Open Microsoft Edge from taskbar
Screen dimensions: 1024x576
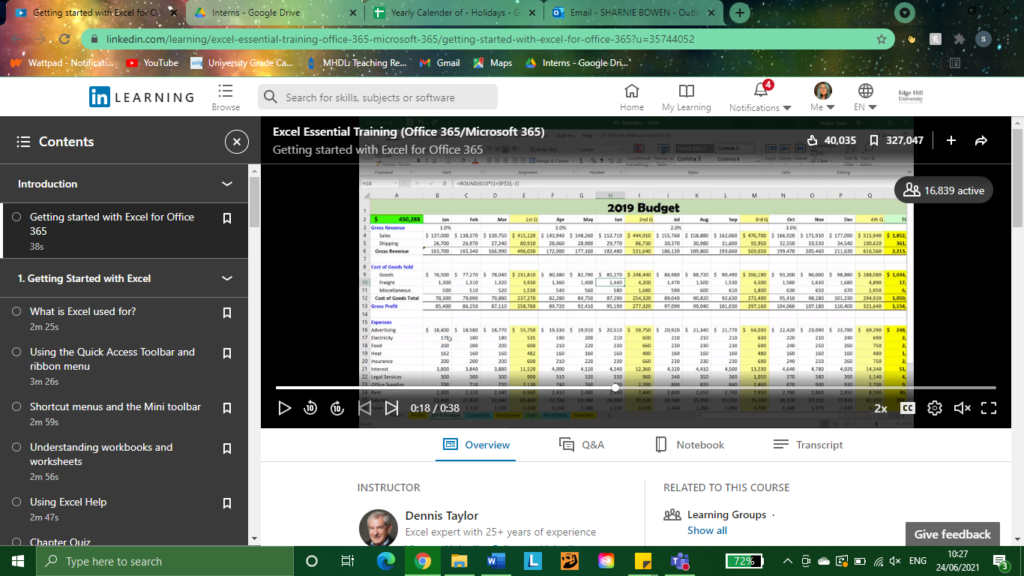385,561
